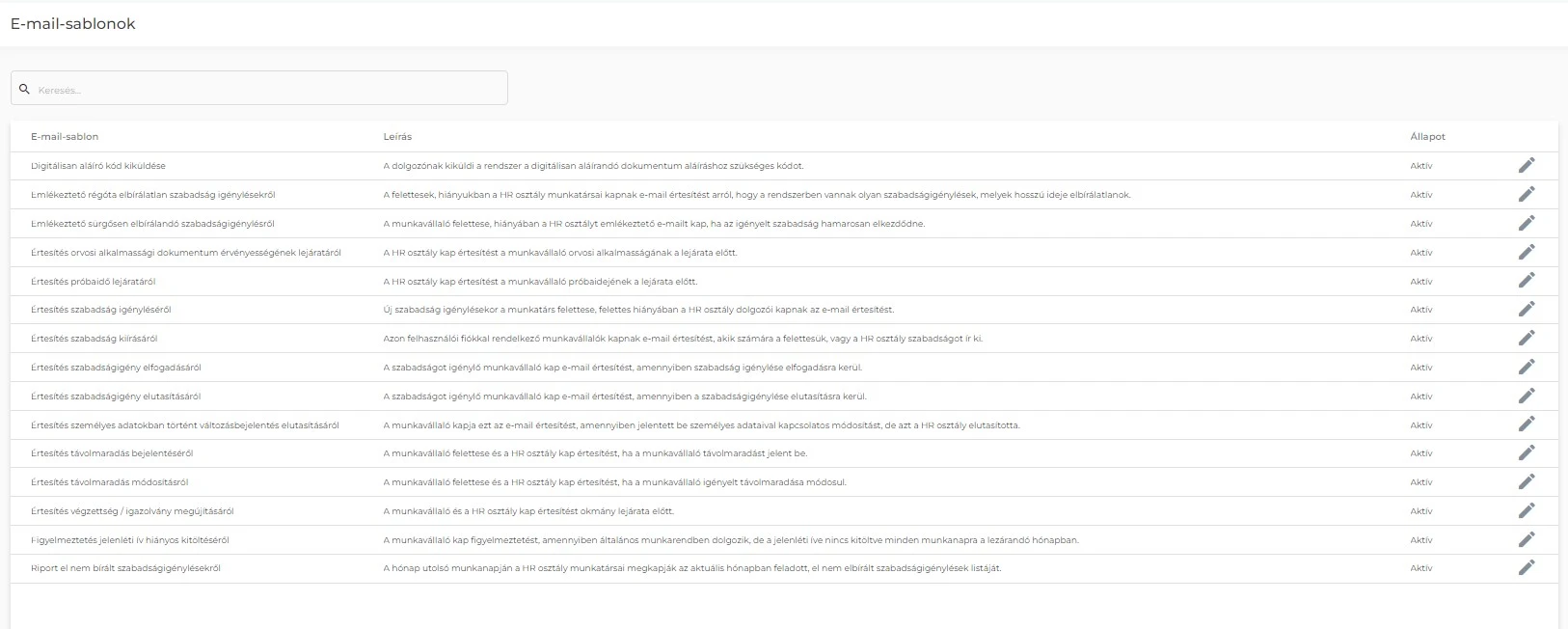This screenshot has height=629, width=1568.
Task: Edit Emlékeztető sürgősen elbírálandó szabadságigénylésekről
Action: pos(1527,223)
